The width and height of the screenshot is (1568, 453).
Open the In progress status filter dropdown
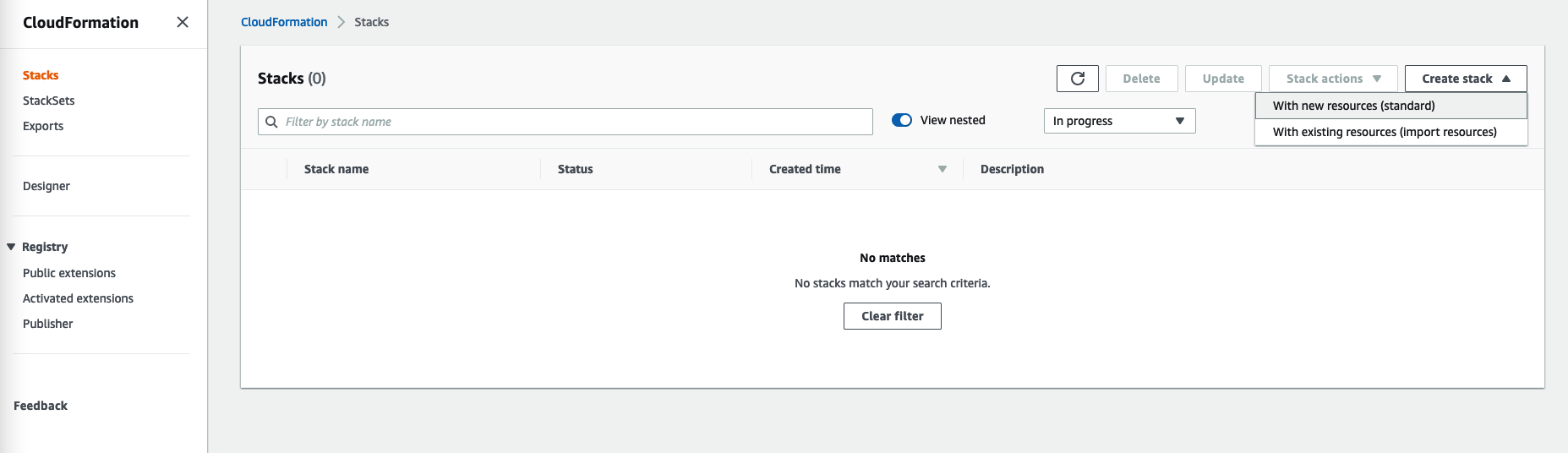[x=1119, y=121]
